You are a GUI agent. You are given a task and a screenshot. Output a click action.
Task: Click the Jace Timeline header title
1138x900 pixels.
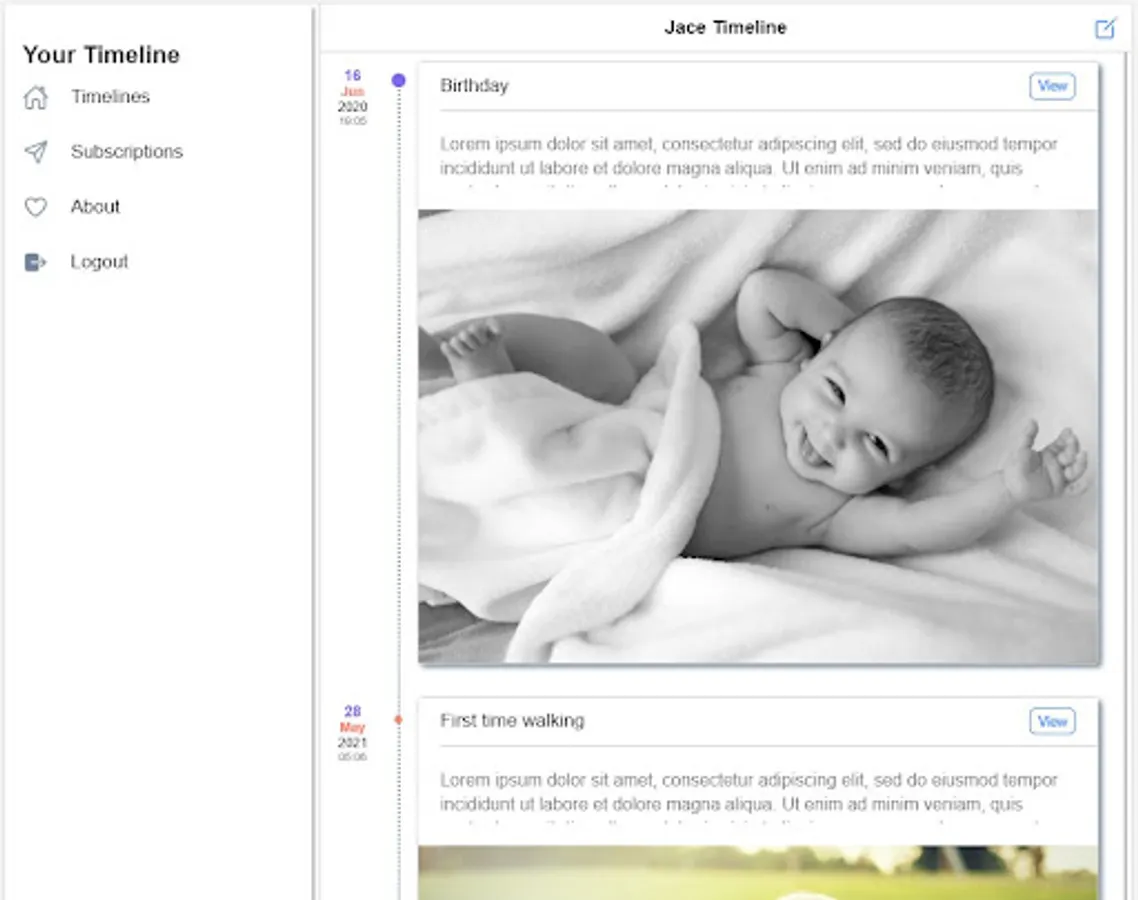tap(725, 28)
